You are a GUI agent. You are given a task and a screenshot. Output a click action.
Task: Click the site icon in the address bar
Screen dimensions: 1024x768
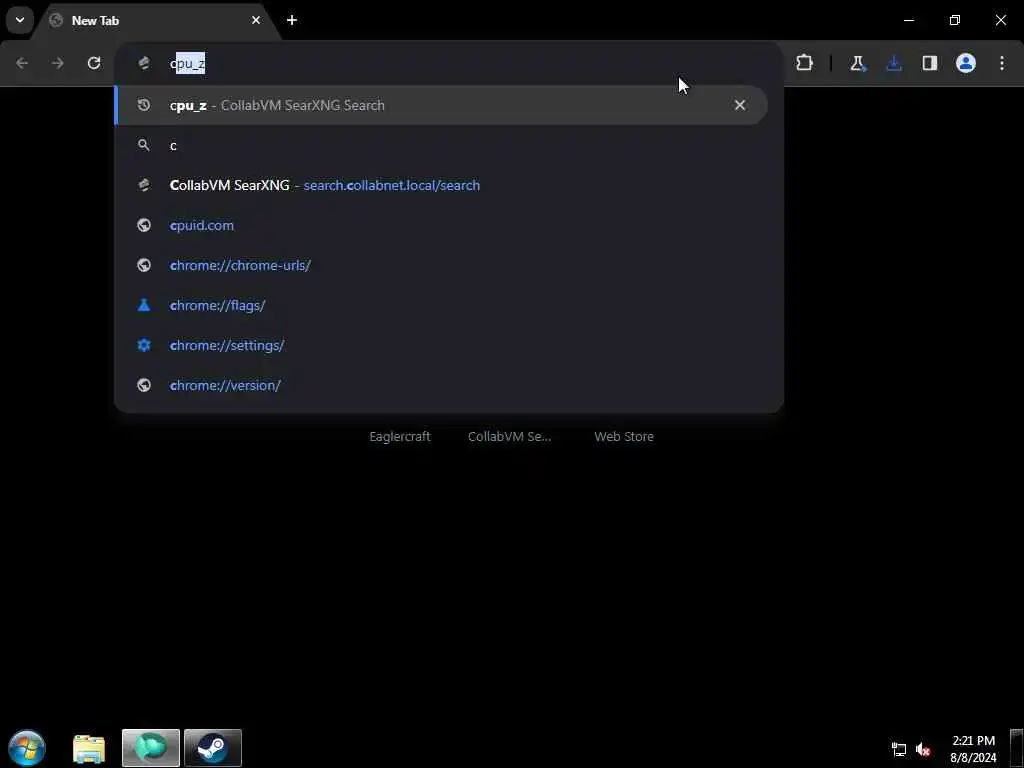[144, 63]
